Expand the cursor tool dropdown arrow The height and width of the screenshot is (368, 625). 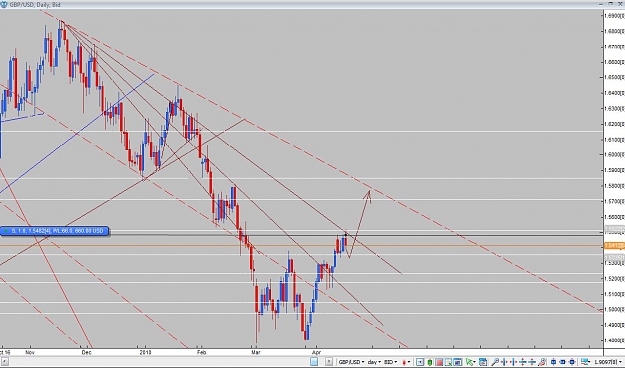click(x=474, y=362)
